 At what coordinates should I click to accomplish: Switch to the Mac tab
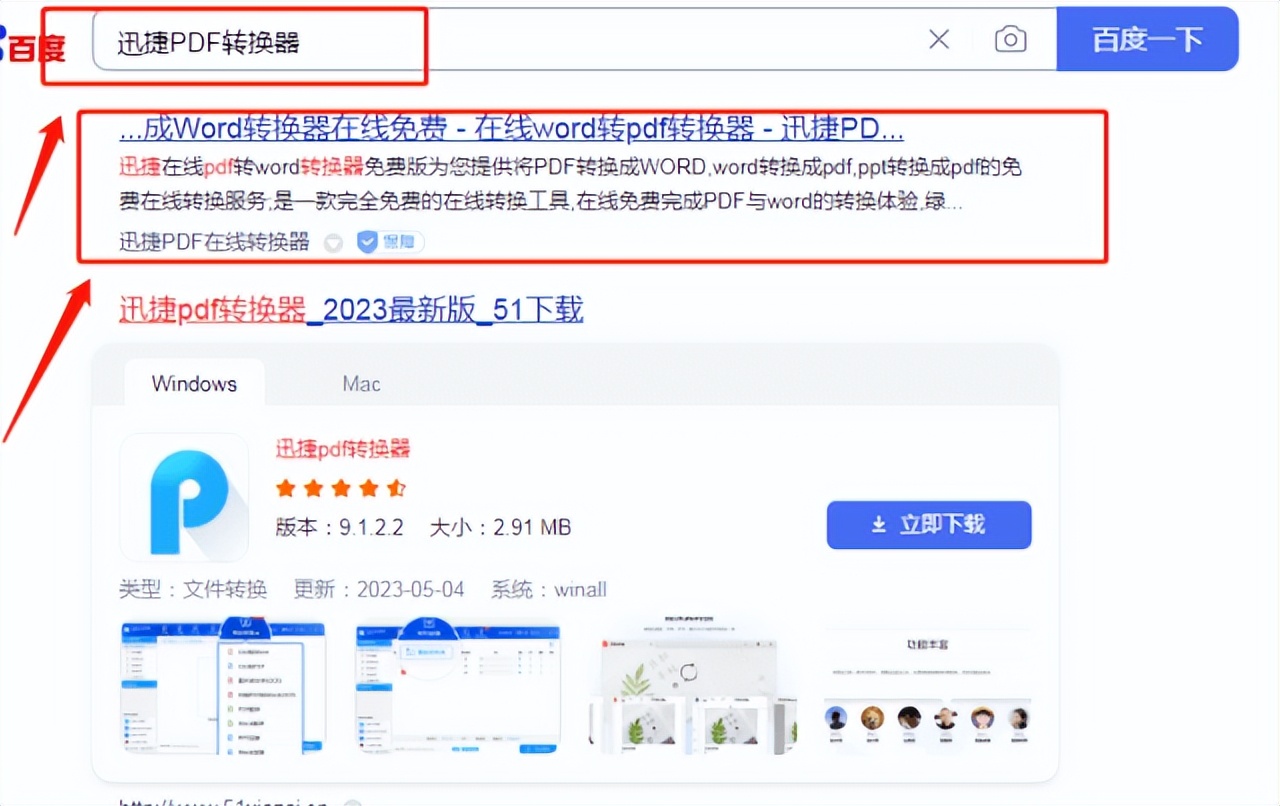(x=361, y=384)
